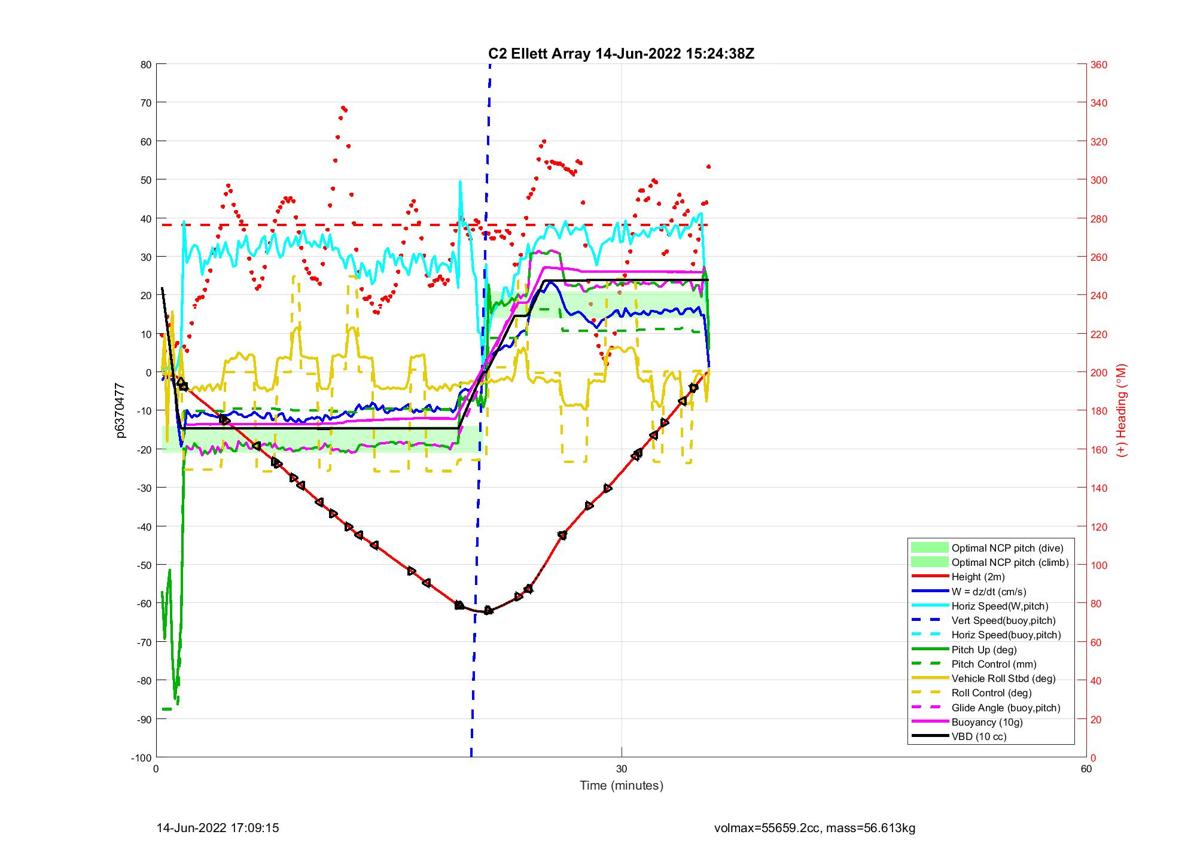This screenshot has height=851, width=1200.
Task: Select the volmax=55659.2cc, mass=56.613kg text
Action: [x=815, y=829]
